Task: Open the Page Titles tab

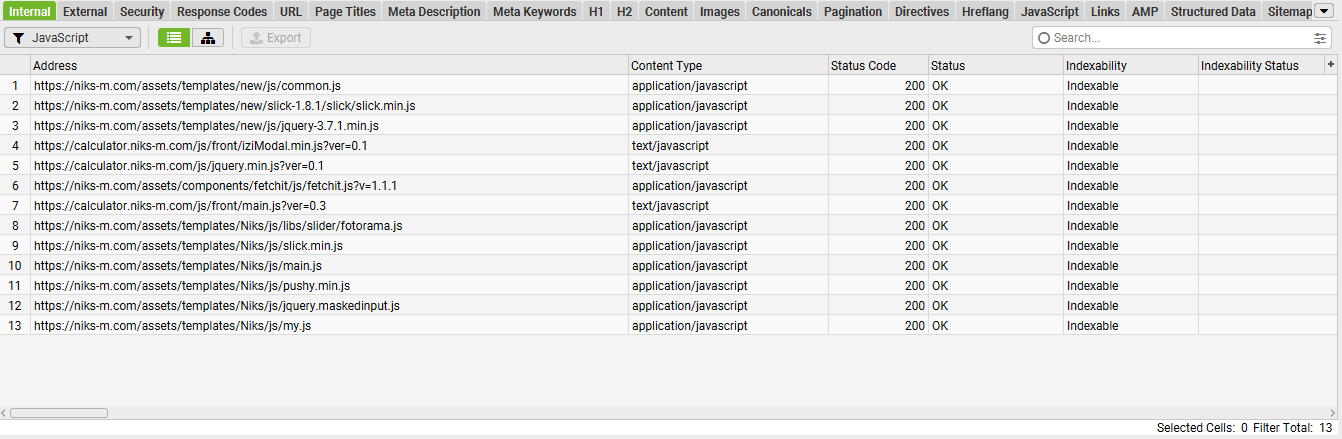Action: pyautogui.click(x=345, y=12)
